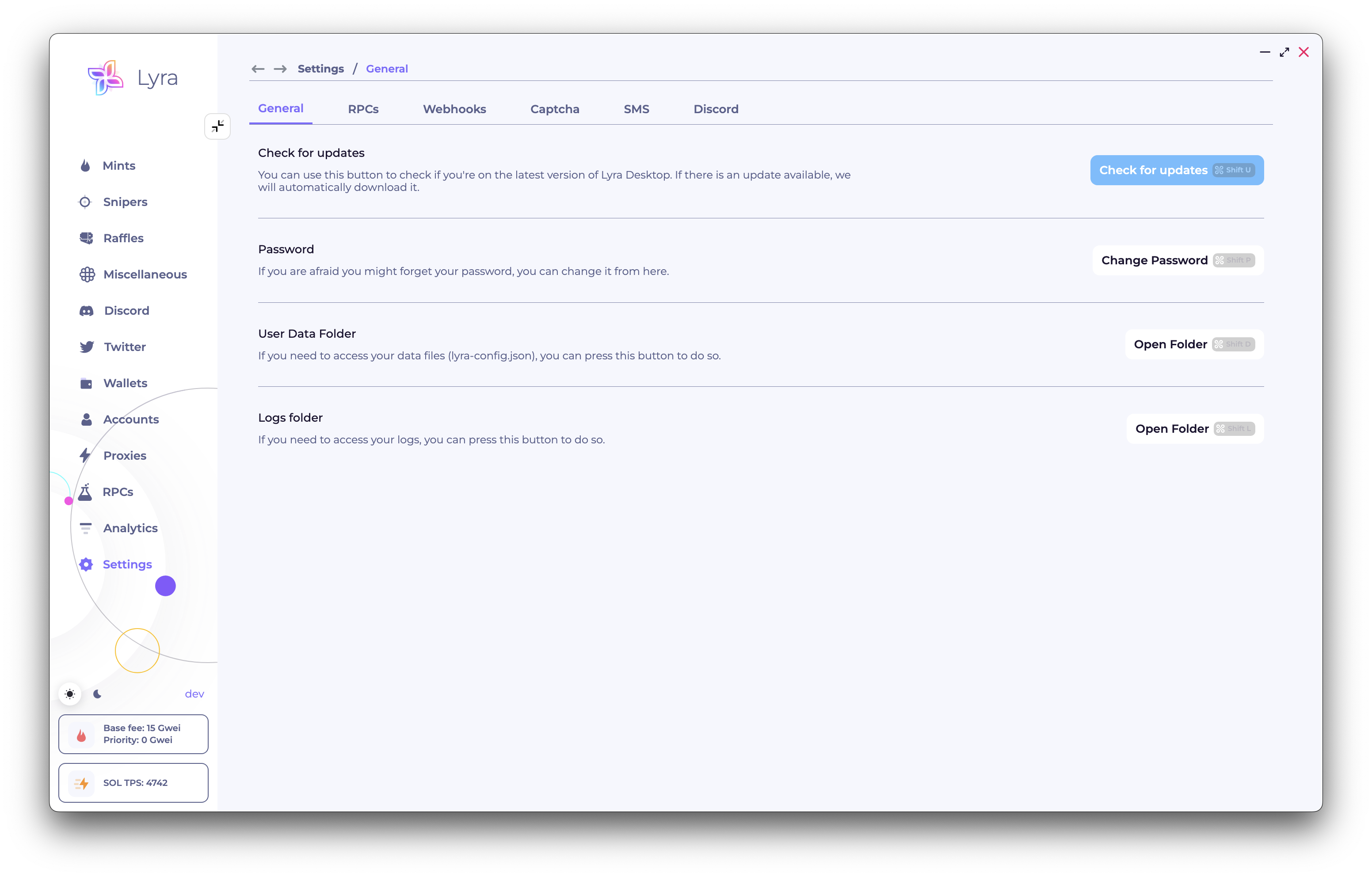The height and width of the screenshot is (877, 1372).
Task: Click the Discord logo in sidebar
Action: (x=87, y=311)
